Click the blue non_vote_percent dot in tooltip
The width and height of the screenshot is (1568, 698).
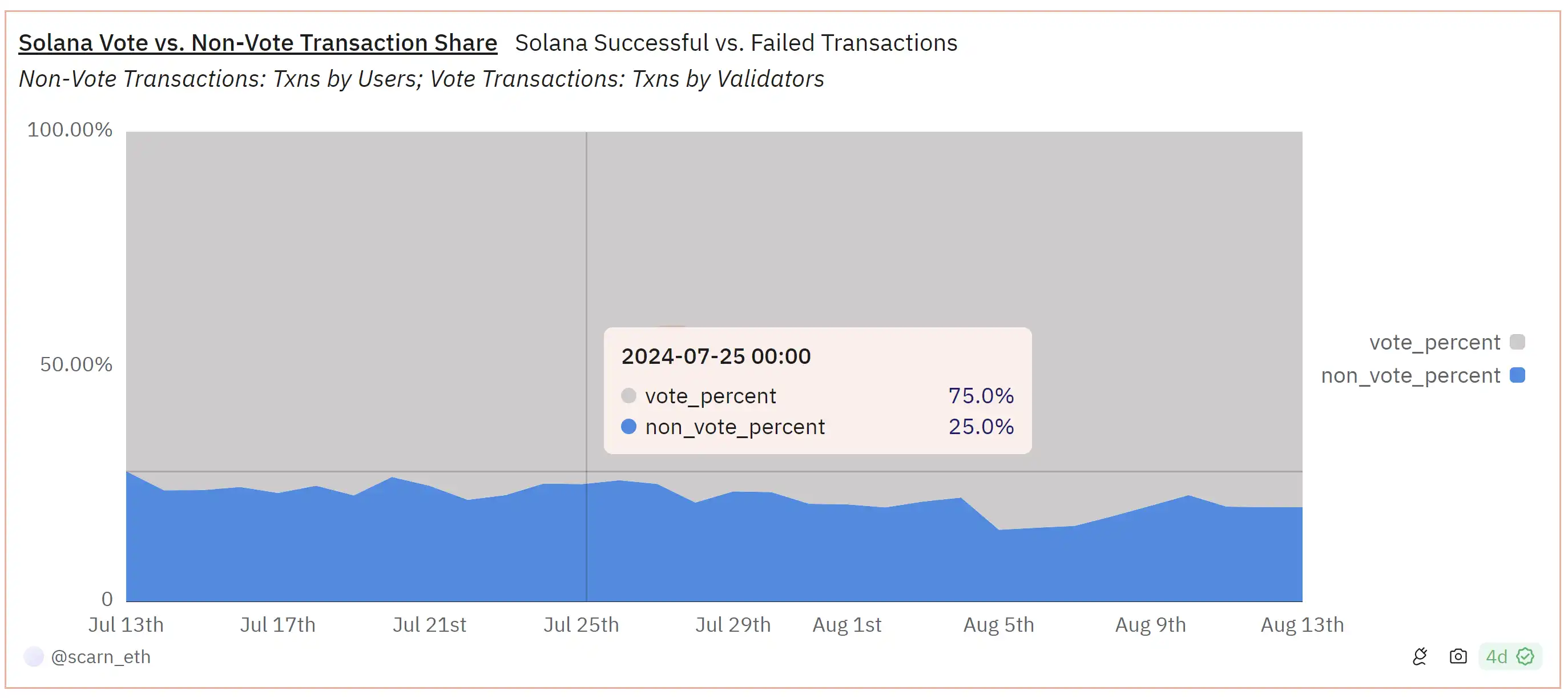point(629,426)
